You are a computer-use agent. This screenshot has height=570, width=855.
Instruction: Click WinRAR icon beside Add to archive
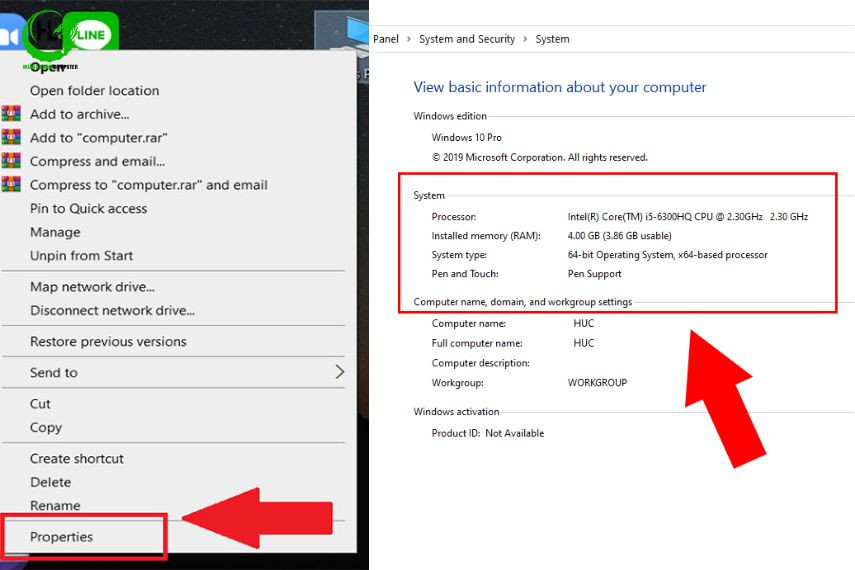click(11, 113)
